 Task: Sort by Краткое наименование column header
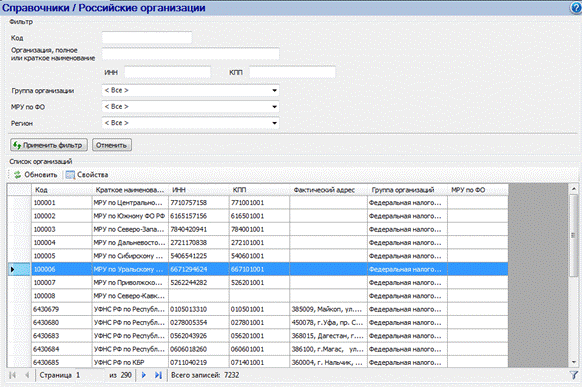(x=130, y=190)
